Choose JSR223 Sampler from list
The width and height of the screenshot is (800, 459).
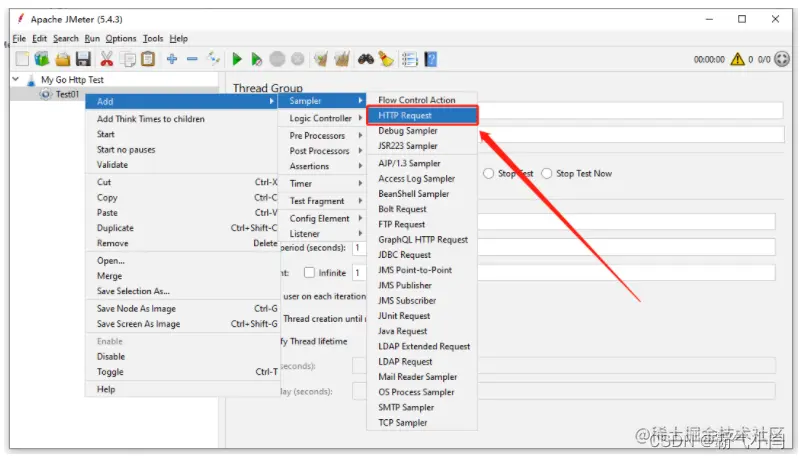point(422,146)
